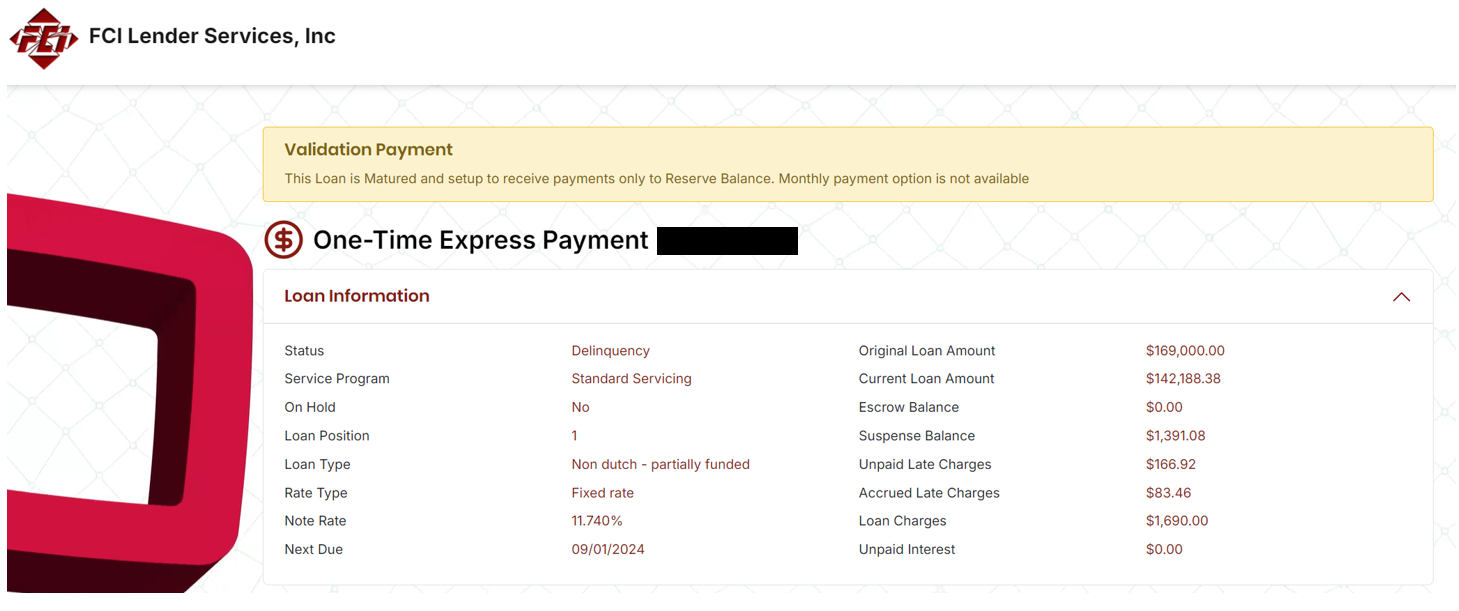
Task: Click the FCI diamond logo icon
Action: (44, 39)
